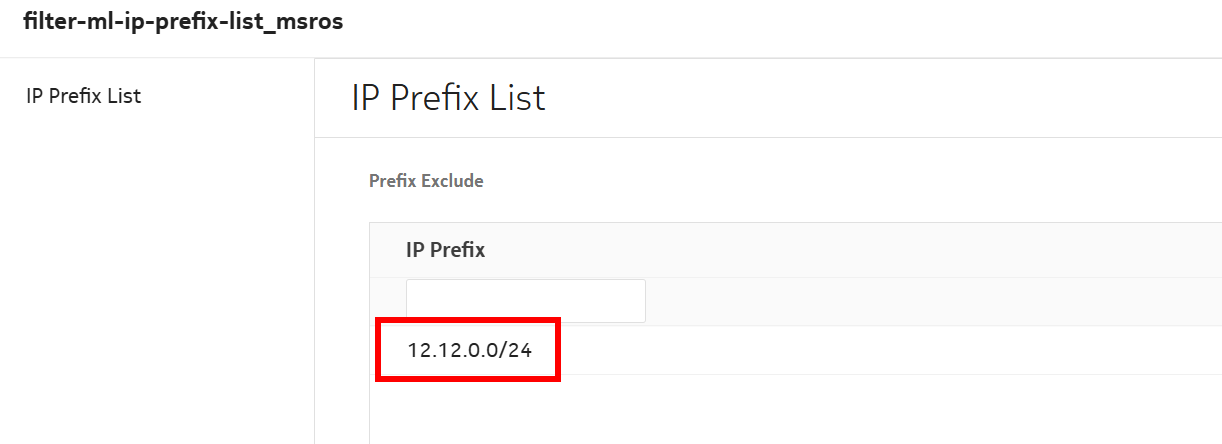The width and height of the screenshot is (1222, 444).
Task: Click the large IP Prefix List heading
Action: click(448, 98)
